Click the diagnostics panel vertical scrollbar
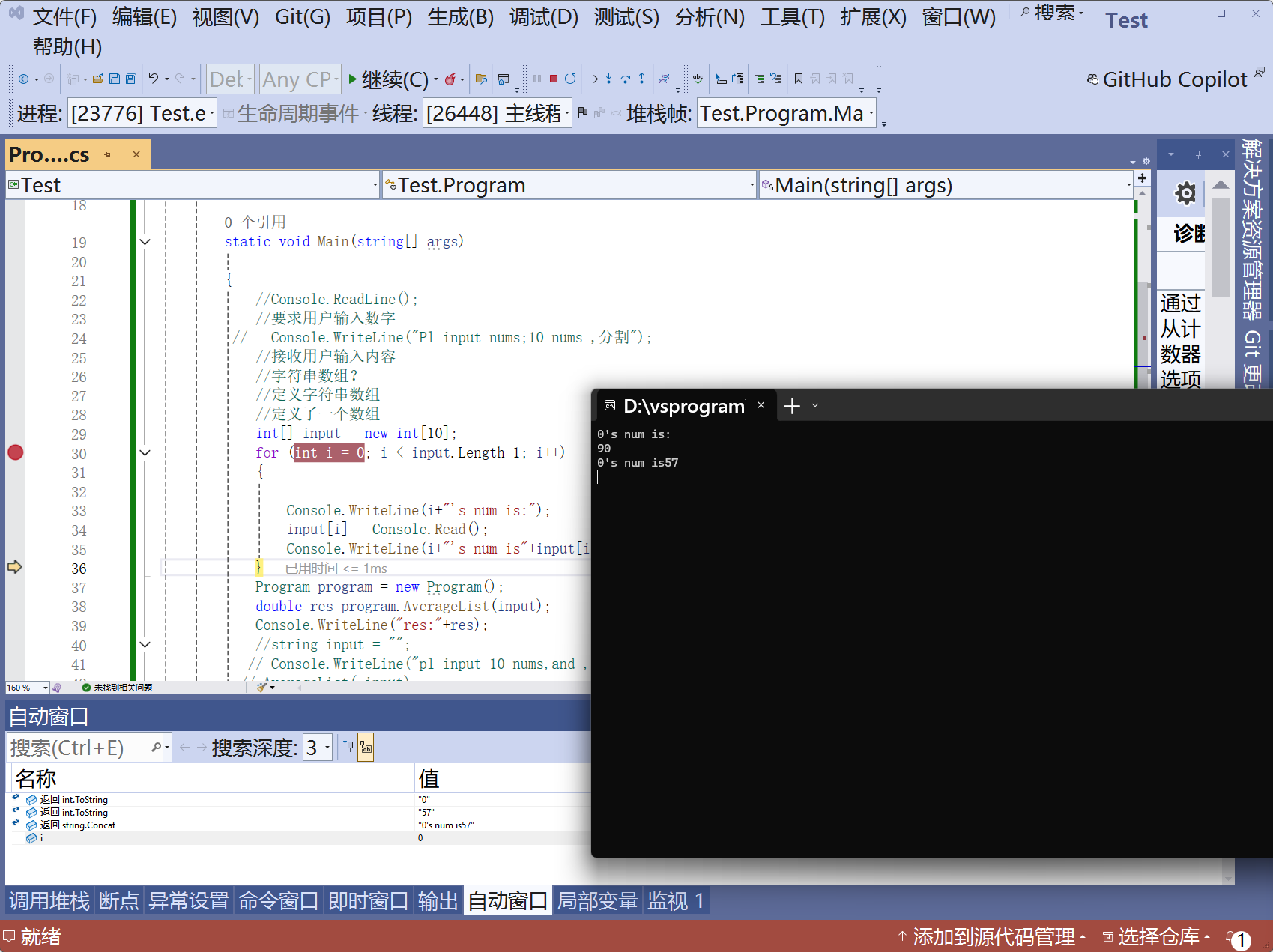 1221,247
